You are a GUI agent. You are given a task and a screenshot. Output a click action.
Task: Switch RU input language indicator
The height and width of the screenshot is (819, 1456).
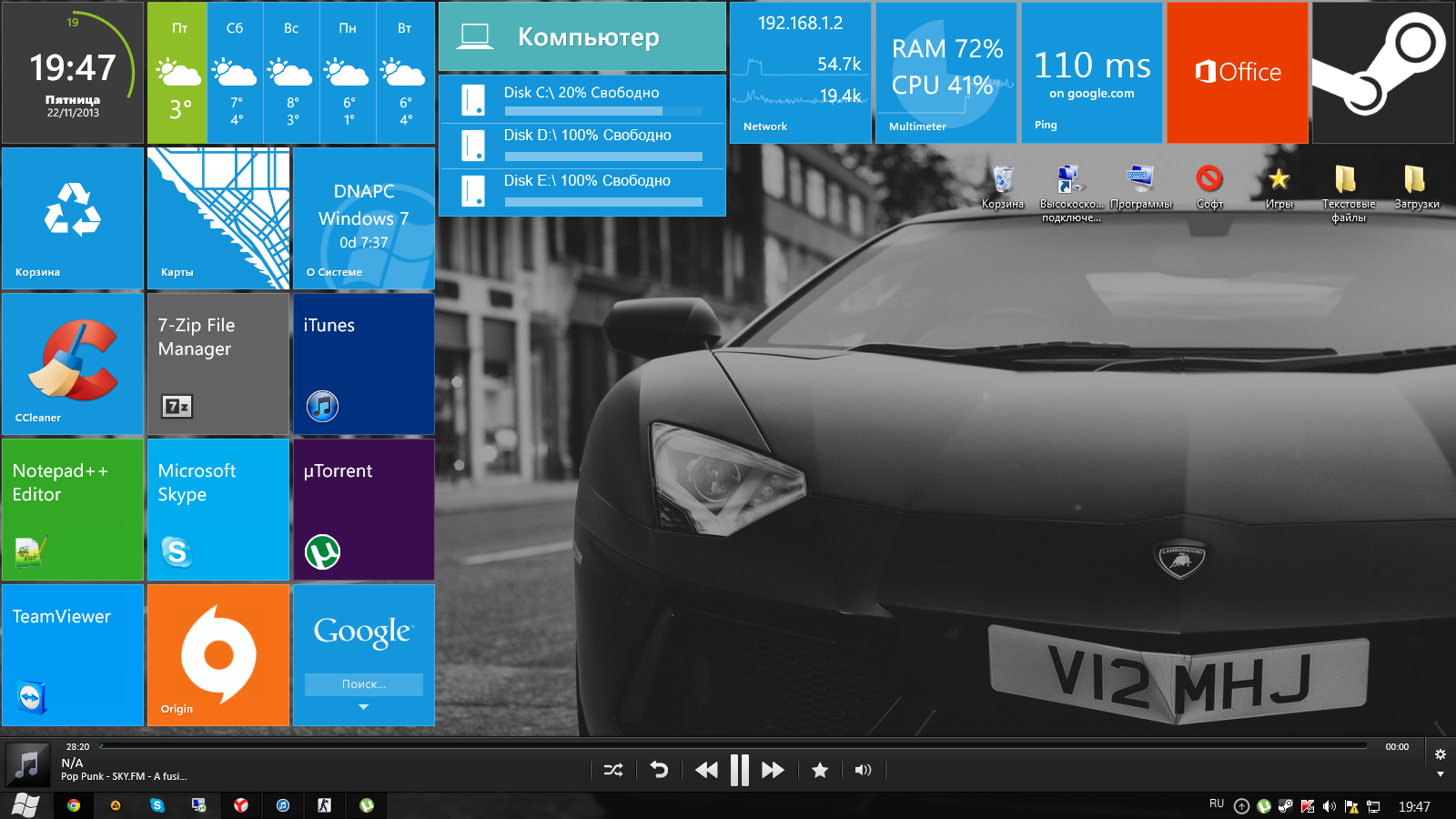(1217, 804)
